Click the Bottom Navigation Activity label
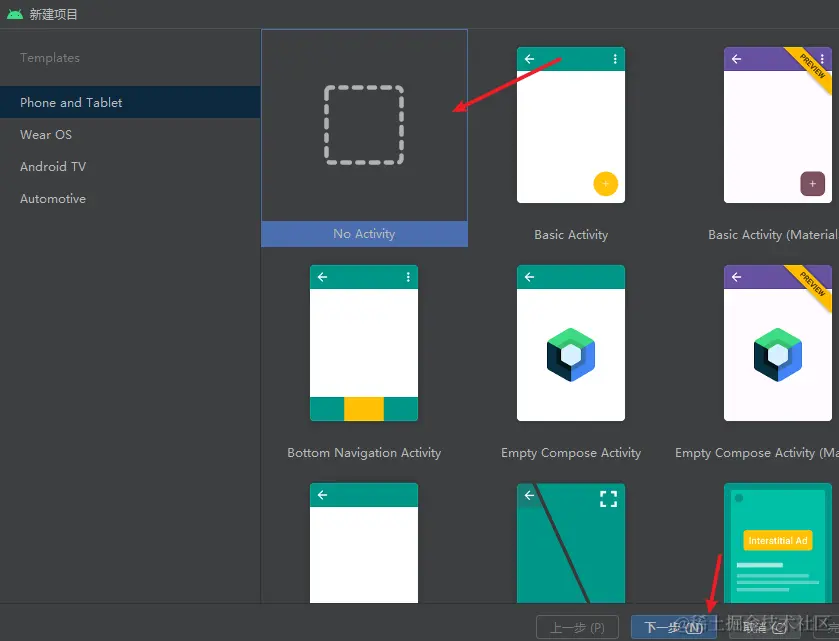The height and width of the screenshot is (641, 839). pyautogui.click(x=364, y=453)
